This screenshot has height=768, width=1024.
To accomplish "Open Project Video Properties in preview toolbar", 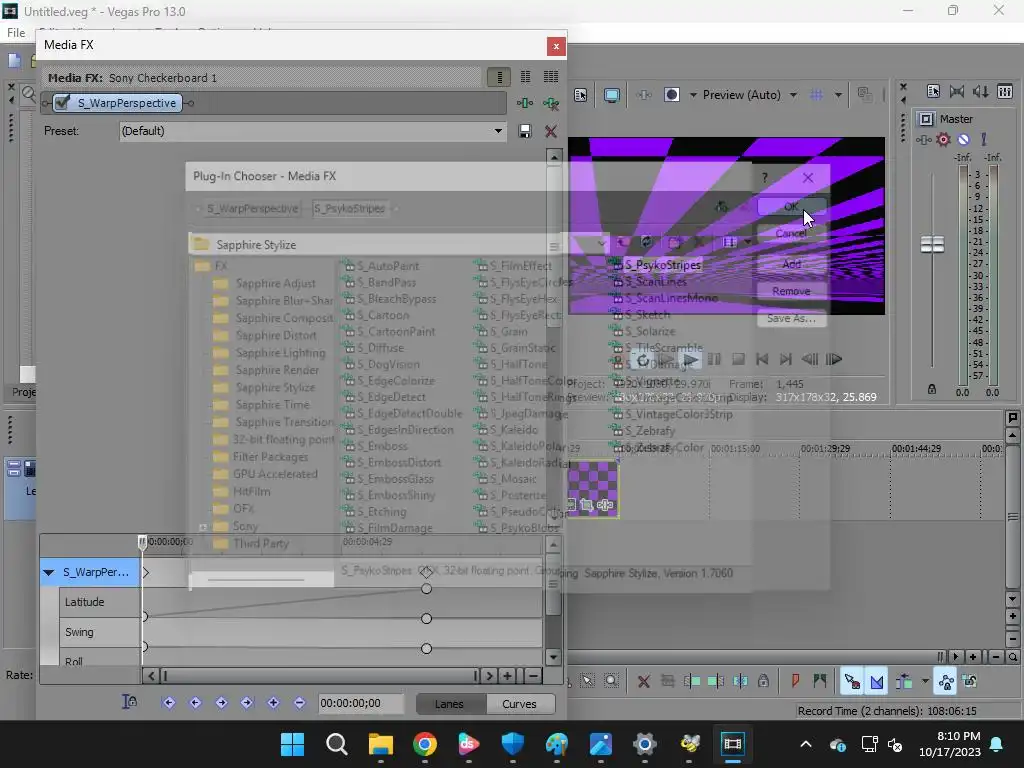I will pyautogui.click(x=581, y=95).
